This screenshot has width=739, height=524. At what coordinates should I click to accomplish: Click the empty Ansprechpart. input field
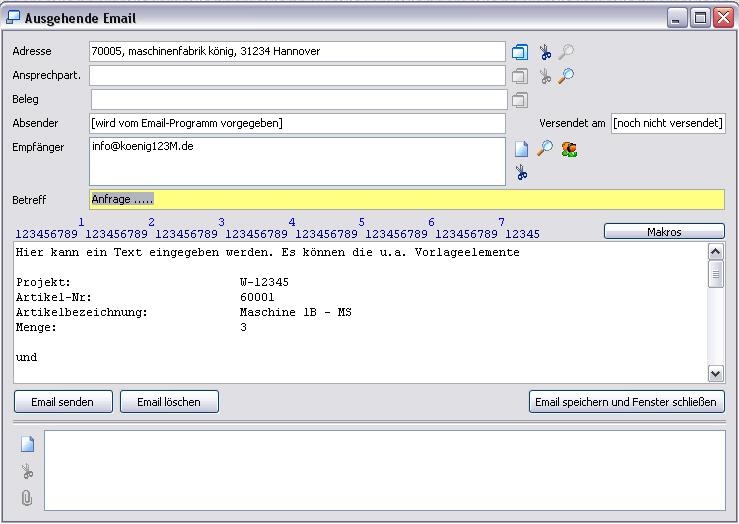(297, 76)
